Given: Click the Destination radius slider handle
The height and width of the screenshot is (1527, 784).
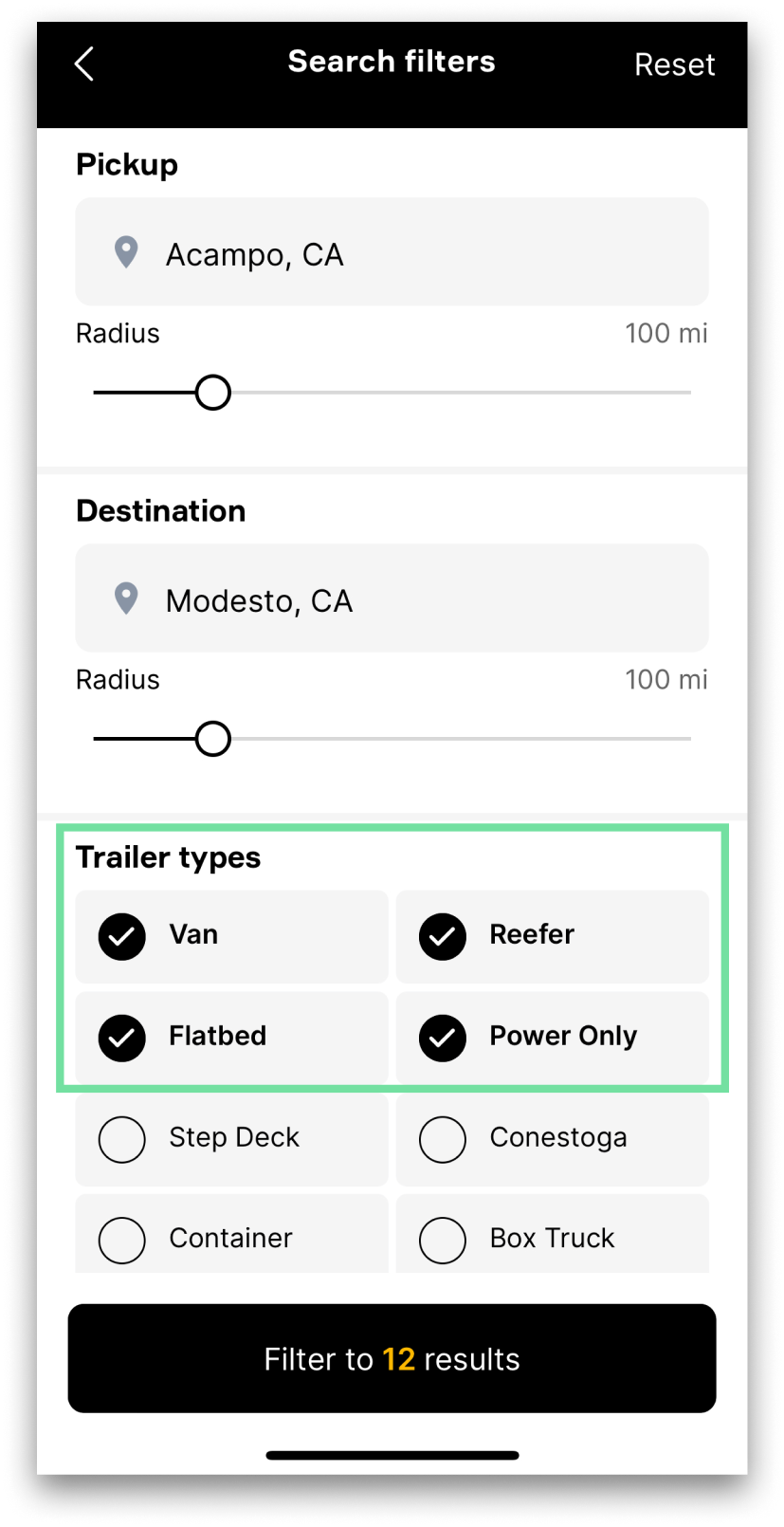Looking at the screenshot, I should [x=213, y=738].
